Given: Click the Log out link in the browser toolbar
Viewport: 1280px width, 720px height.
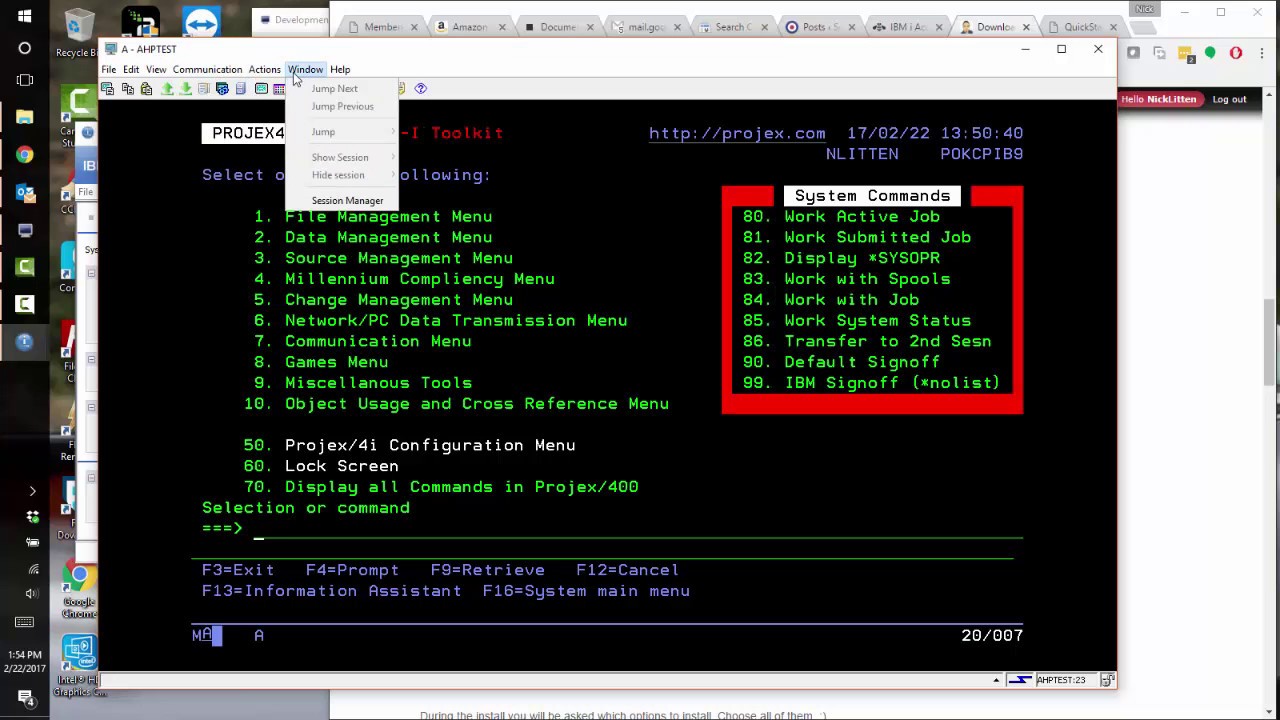Looking at the screenshot, I should [1229, 99].
